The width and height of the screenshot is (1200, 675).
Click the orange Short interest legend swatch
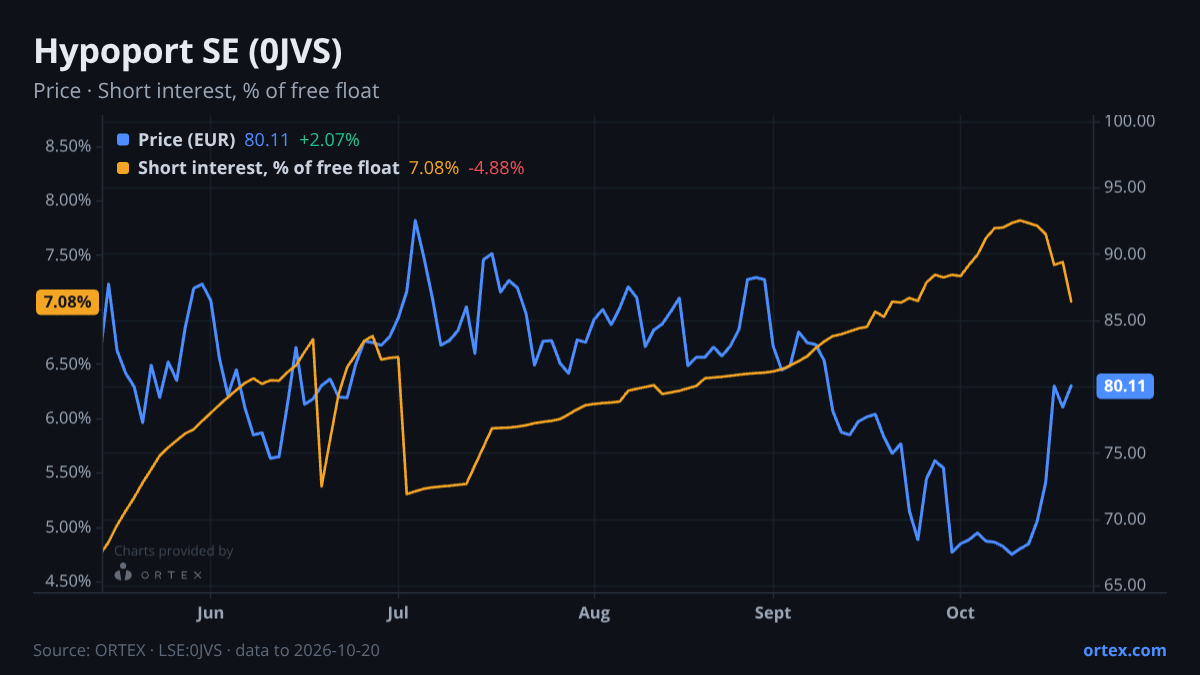(x=123, y=168)
